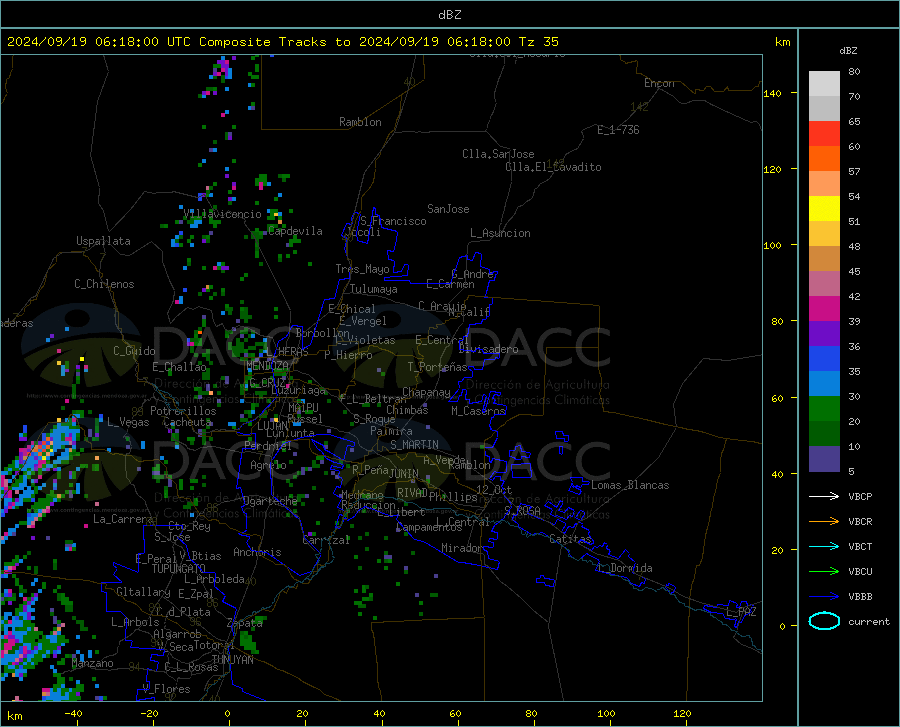Click the 100 km mark on vertical axis
The width and height of the screenshot is (900, 727).
coord(772,245)
